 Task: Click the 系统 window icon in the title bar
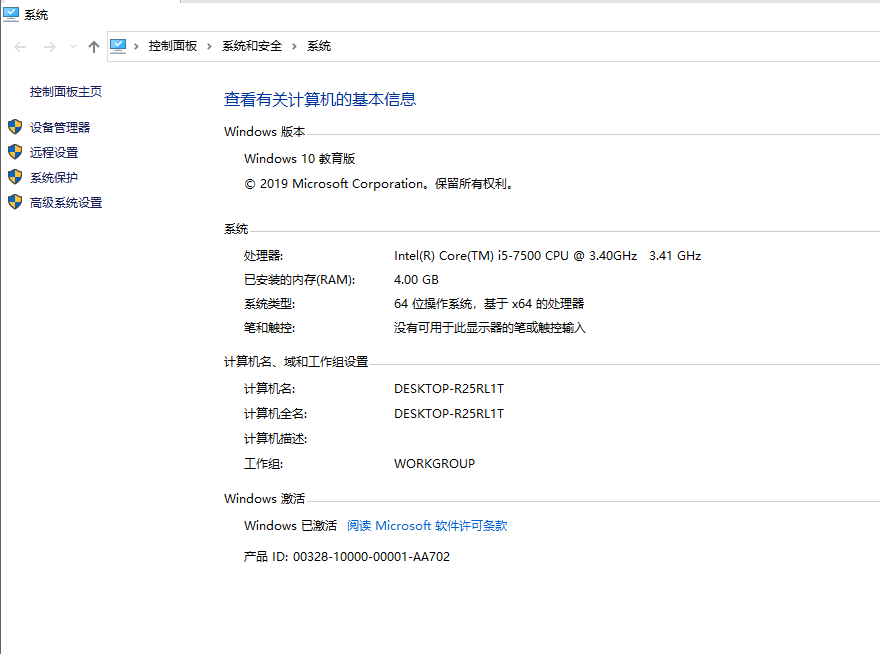[x=11, y=14]
